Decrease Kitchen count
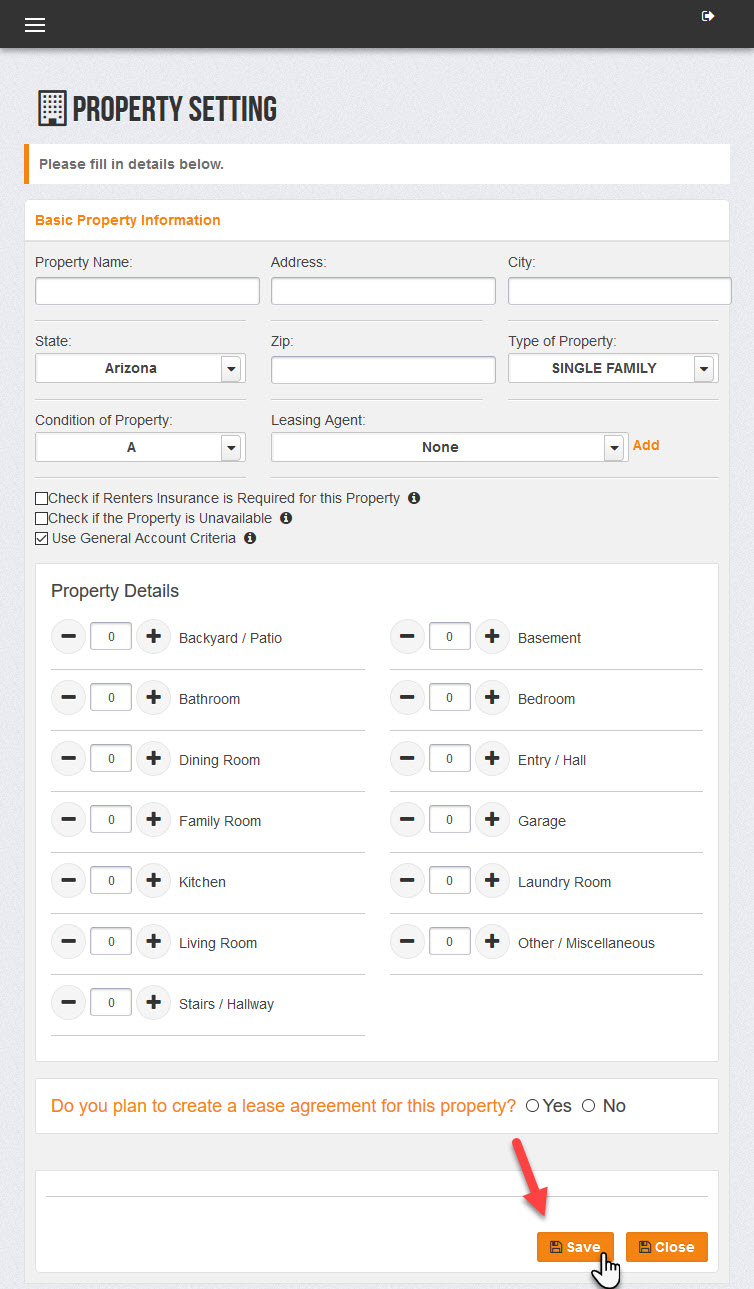This screenshot has height=1289, width=754. click(68, 881)
